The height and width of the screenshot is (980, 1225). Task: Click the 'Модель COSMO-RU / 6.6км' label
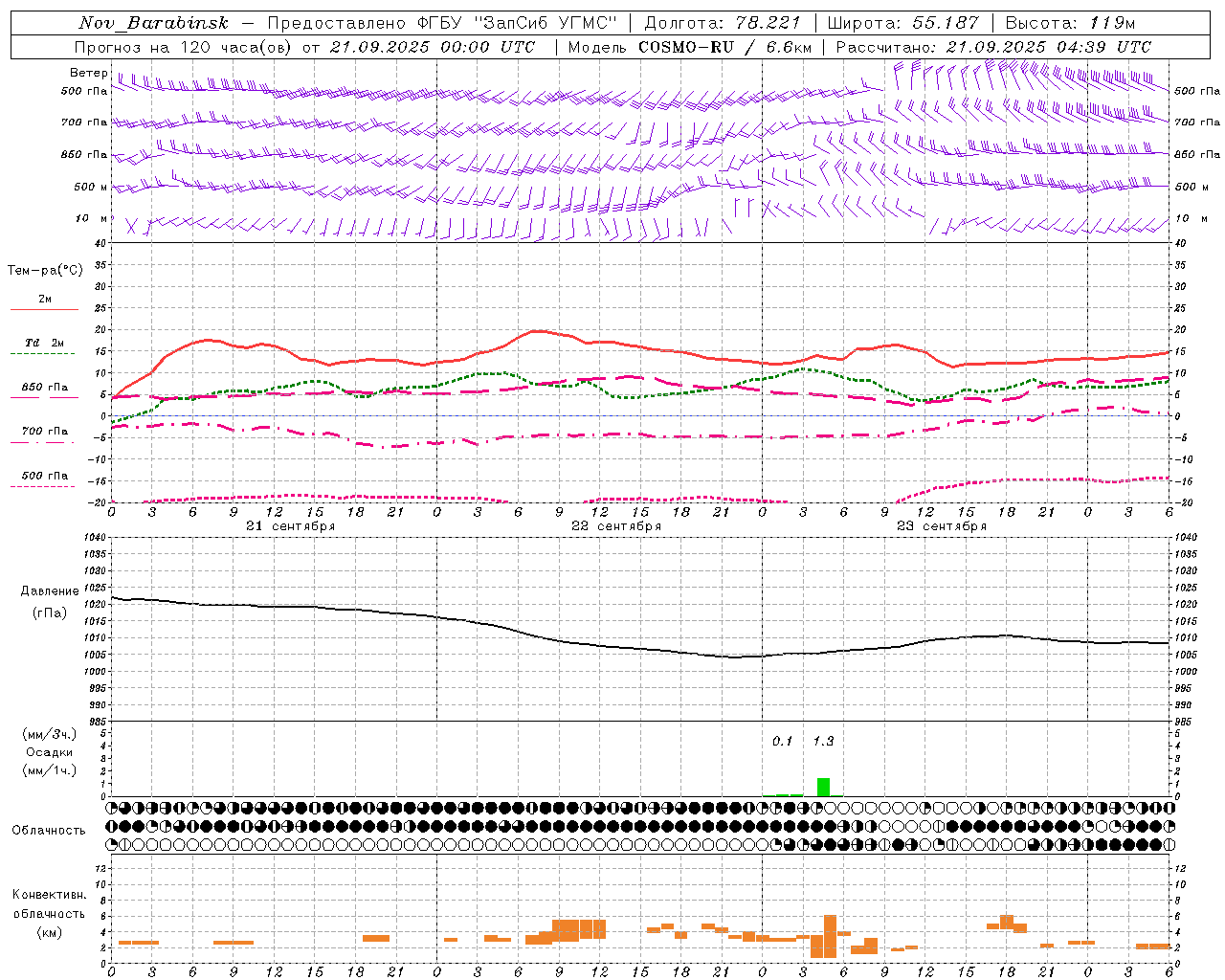click(x=690, y=47)
